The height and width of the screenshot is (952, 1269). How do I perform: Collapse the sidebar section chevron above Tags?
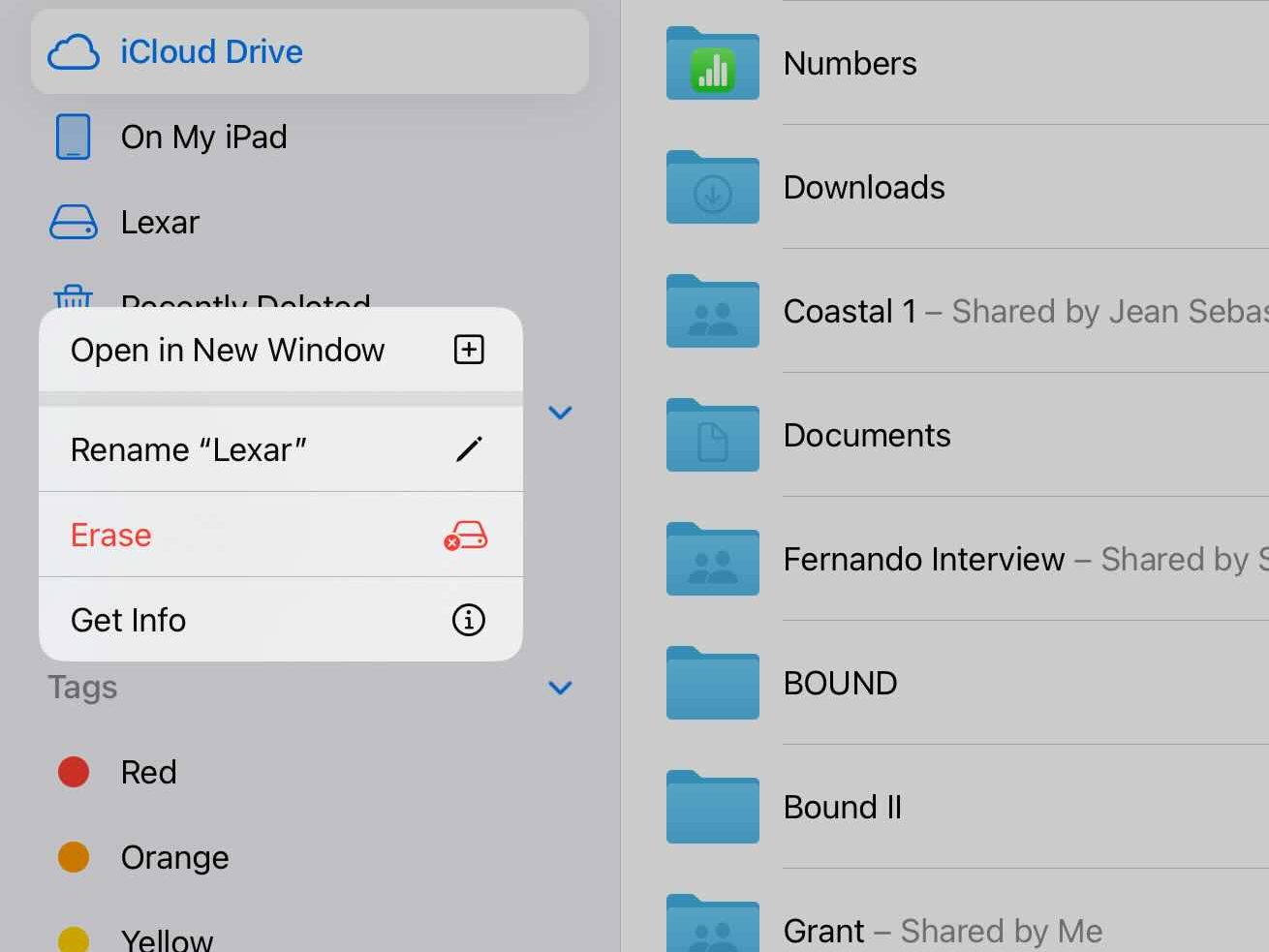pos(560,413)
